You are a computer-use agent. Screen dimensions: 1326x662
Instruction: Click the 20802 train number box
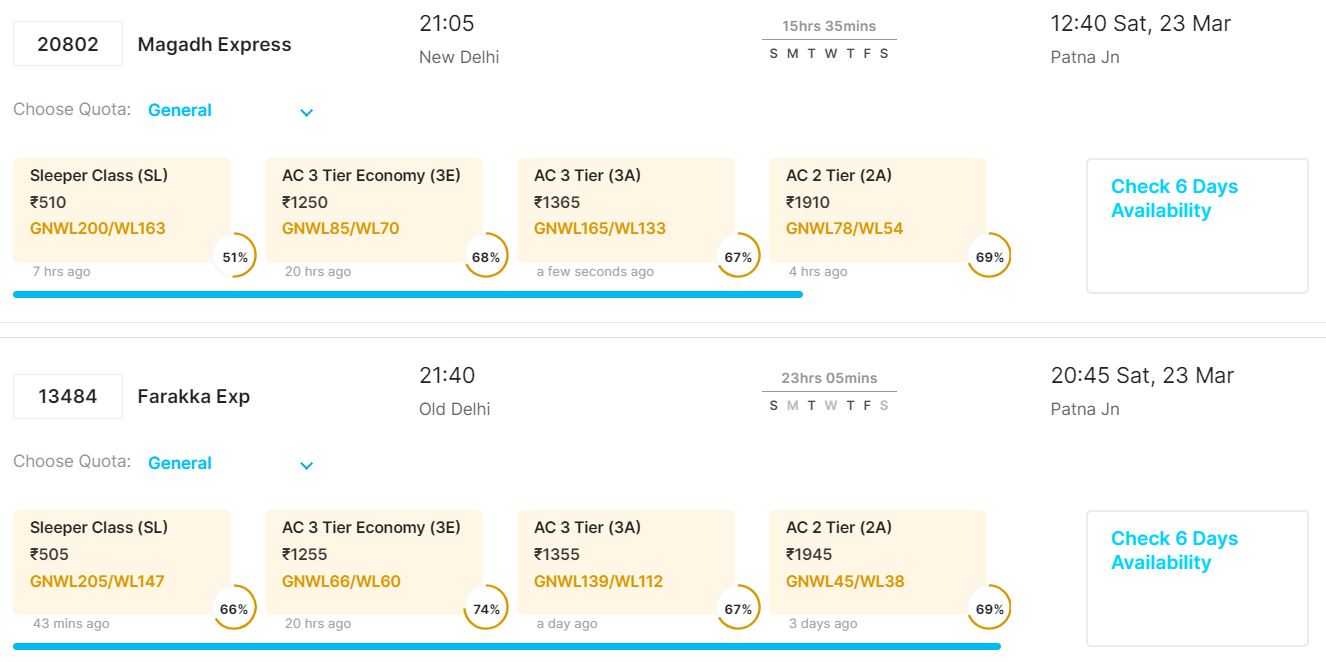point(68,44)
